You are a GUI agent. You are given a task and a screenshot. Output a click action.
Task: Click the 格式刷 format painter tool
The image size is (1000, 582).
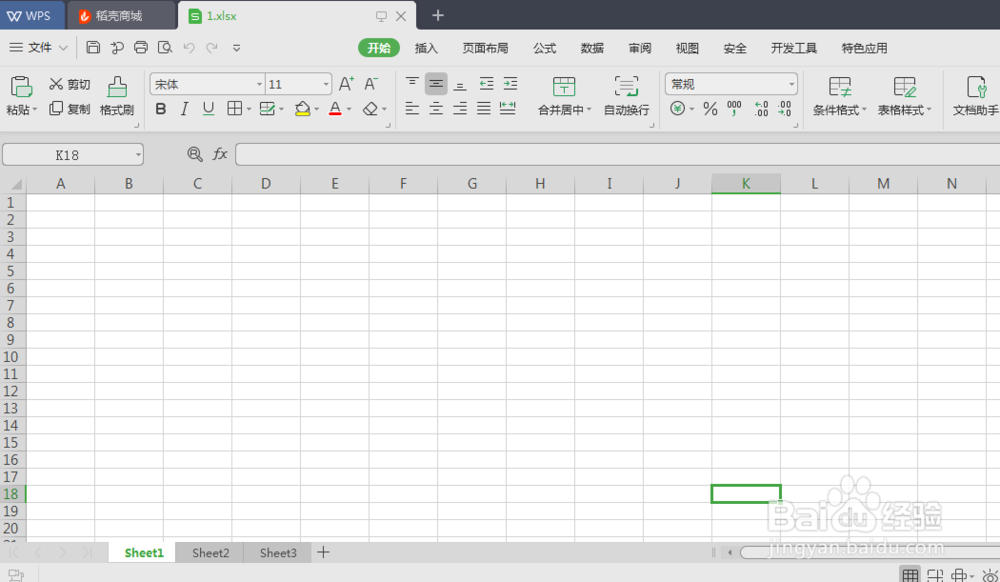coord(117,97)
